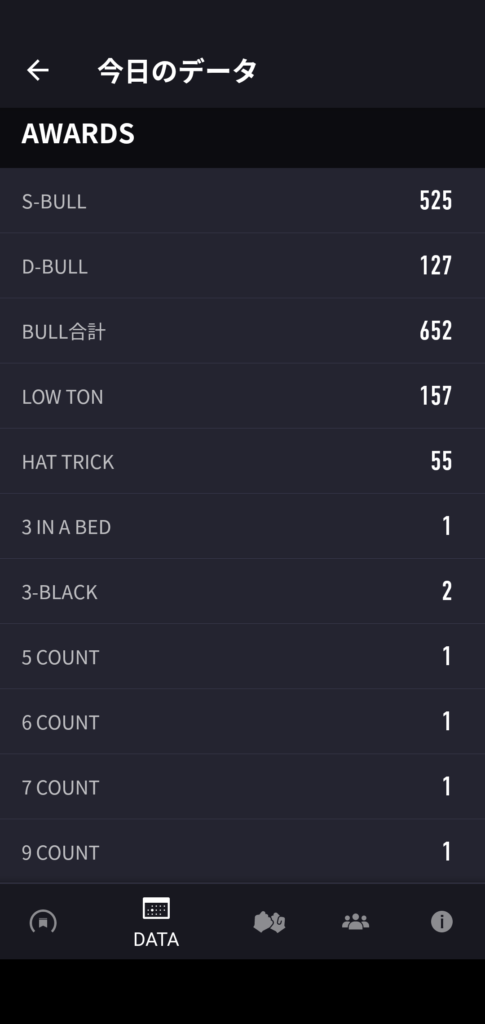This screenshot has width=485, height=1024.
Task: Select the 5 COUNT row
Action: (x=242, y=656)
